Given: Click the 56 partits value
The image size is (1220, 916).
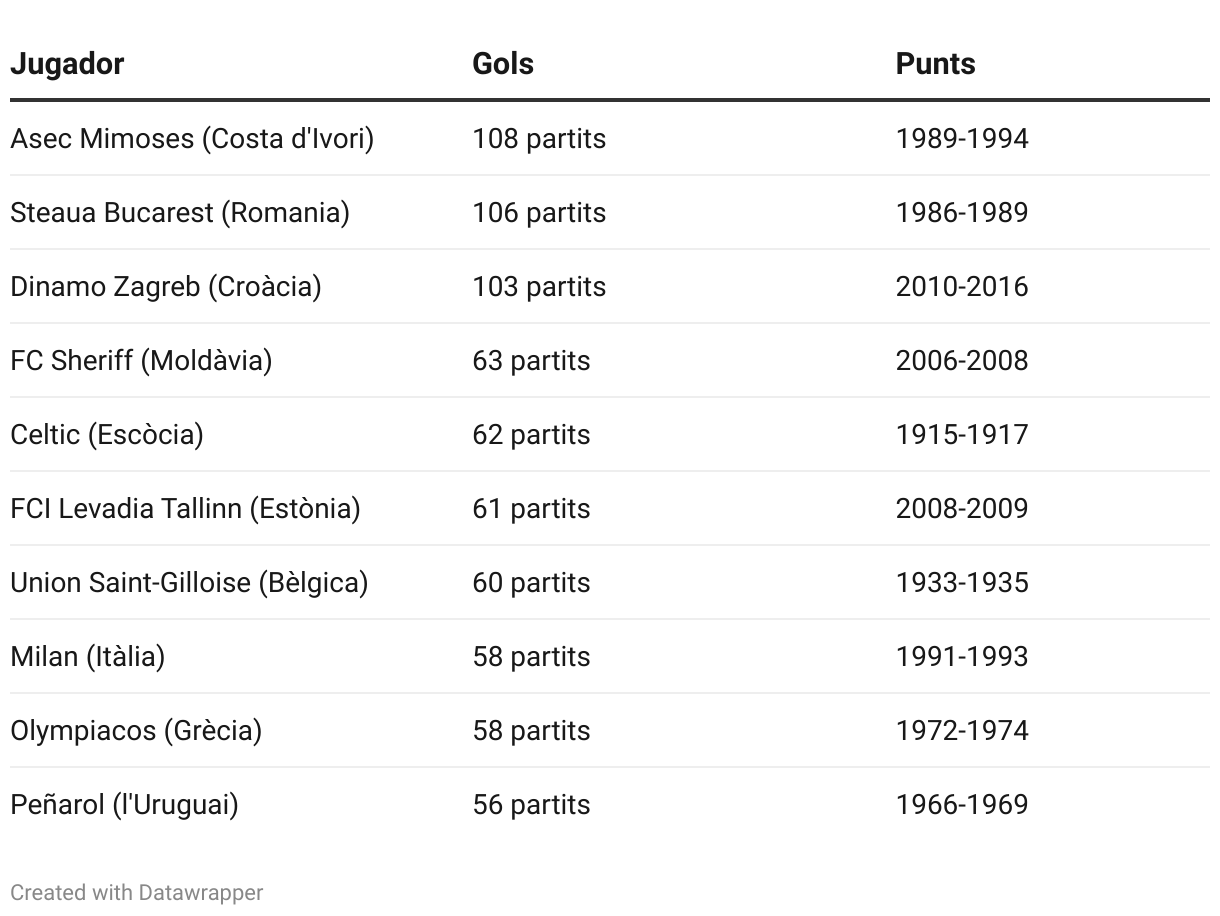Looking at the screenshot, I should click(531, 805).
